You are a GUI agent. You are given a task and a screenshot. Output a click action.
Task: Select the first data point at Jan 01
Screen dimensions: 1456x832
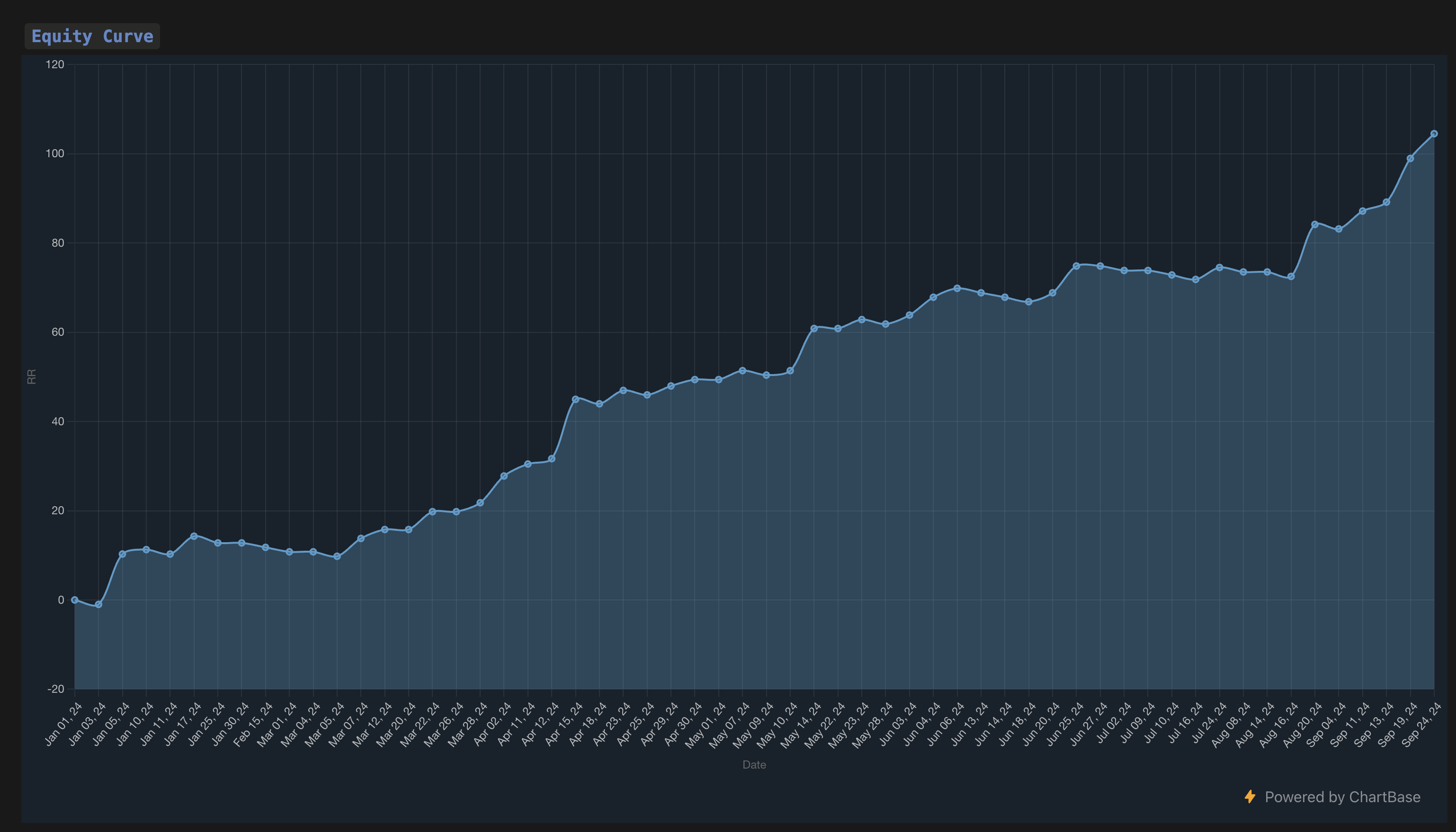pyautogui.click(x=75, y=600)
